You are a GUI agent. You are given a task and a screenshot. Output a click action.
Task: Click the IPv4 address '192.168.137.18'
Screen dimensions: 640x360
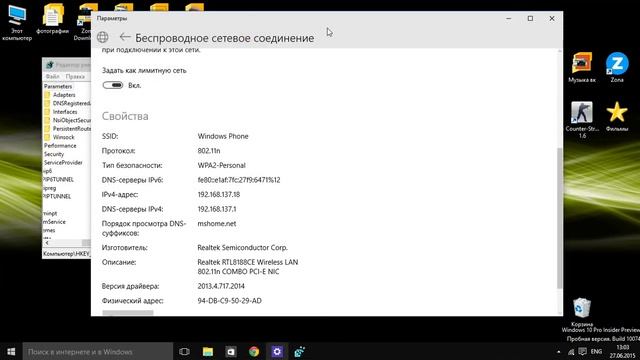(219, 195)
